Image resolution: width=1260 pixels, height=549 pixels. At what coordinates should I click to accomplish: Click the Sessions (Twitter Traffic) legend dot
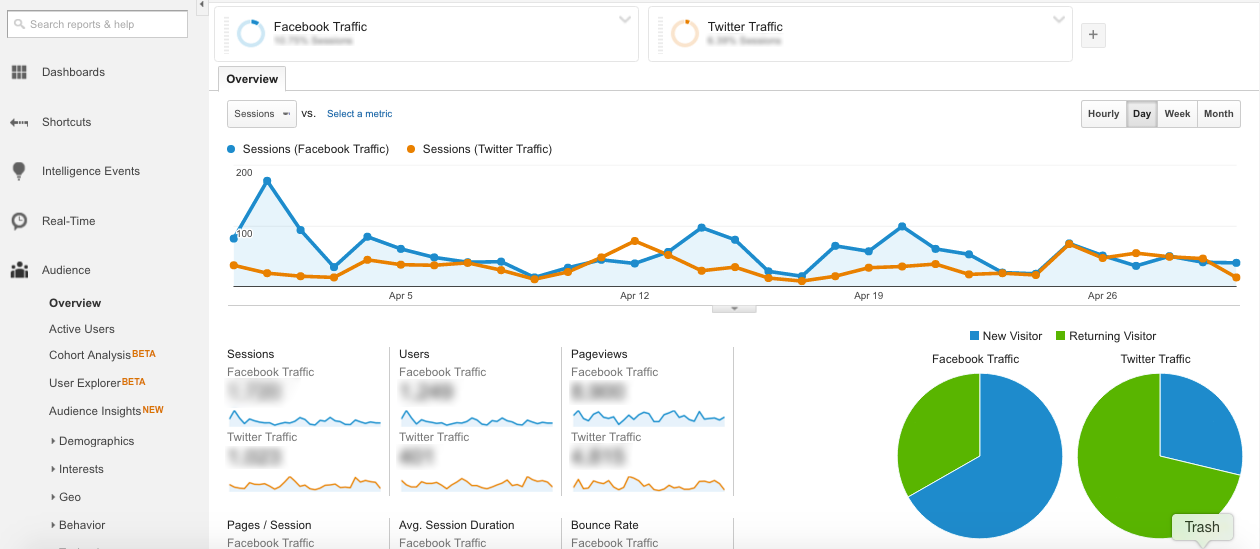click(412, 149)
